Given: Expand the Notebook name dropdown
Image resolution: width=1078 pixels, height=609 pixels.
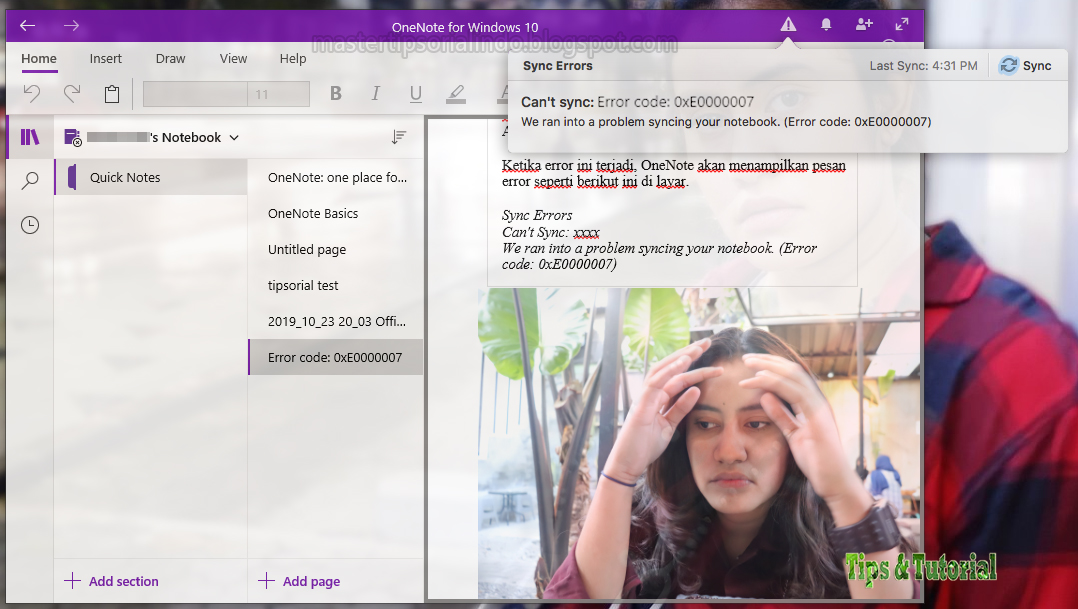Looking at the screenshot, I should [234, 137].
